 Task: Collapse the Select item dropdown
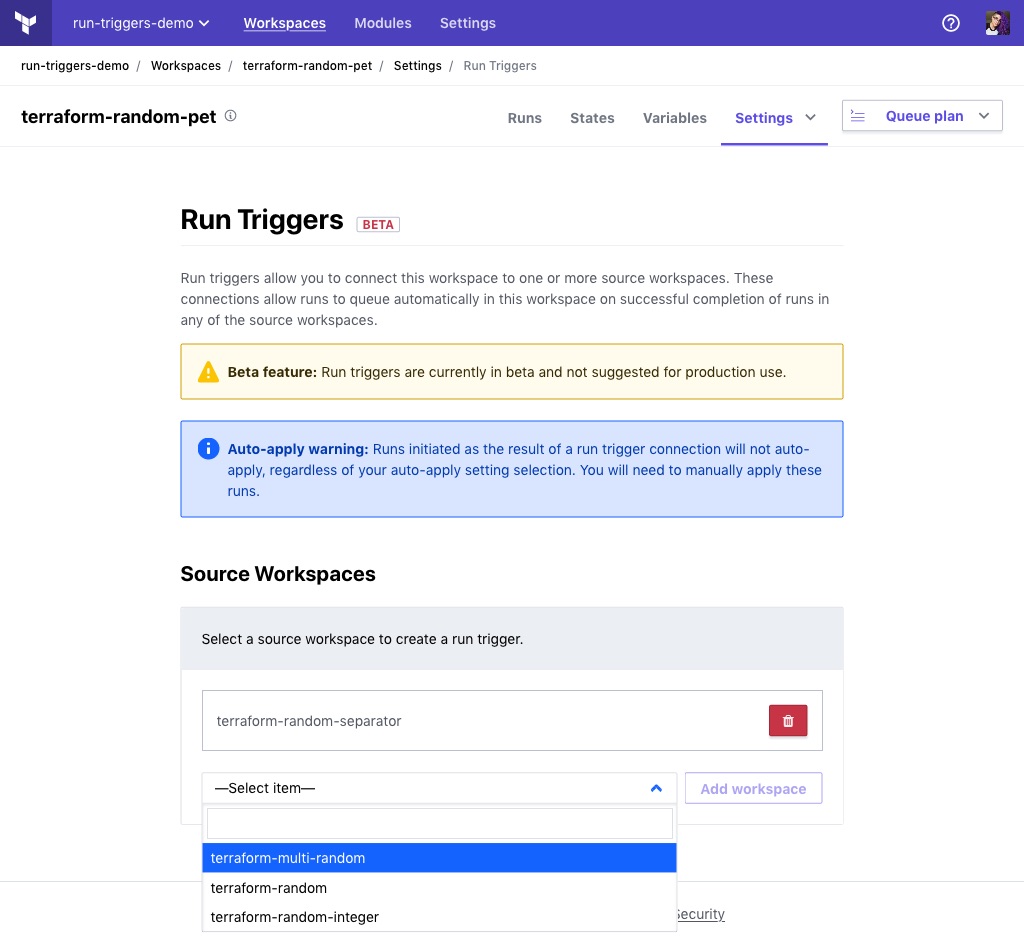tap(656, 788)
